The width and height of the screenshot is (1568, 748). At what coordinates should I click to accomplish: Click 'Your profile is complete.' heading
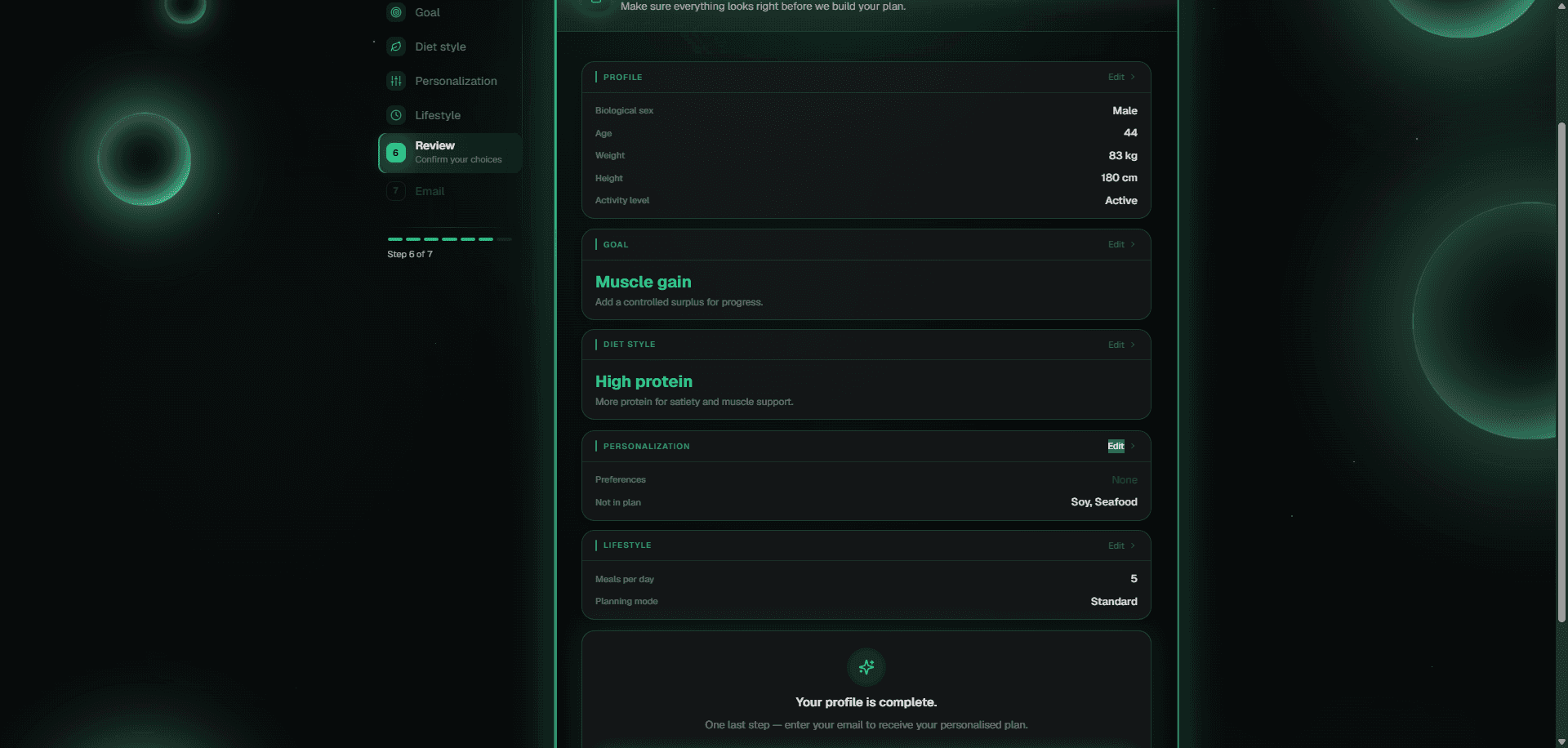(x=866, y=702)
